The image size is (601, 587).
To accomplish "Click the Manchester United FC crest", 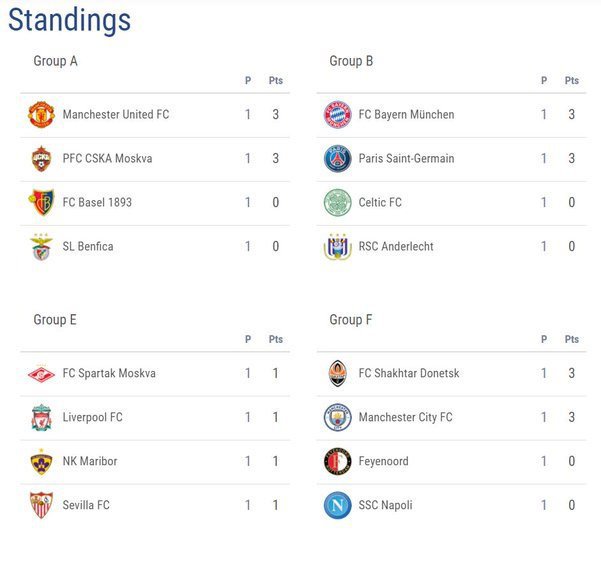I will click(x=40, y=115).
